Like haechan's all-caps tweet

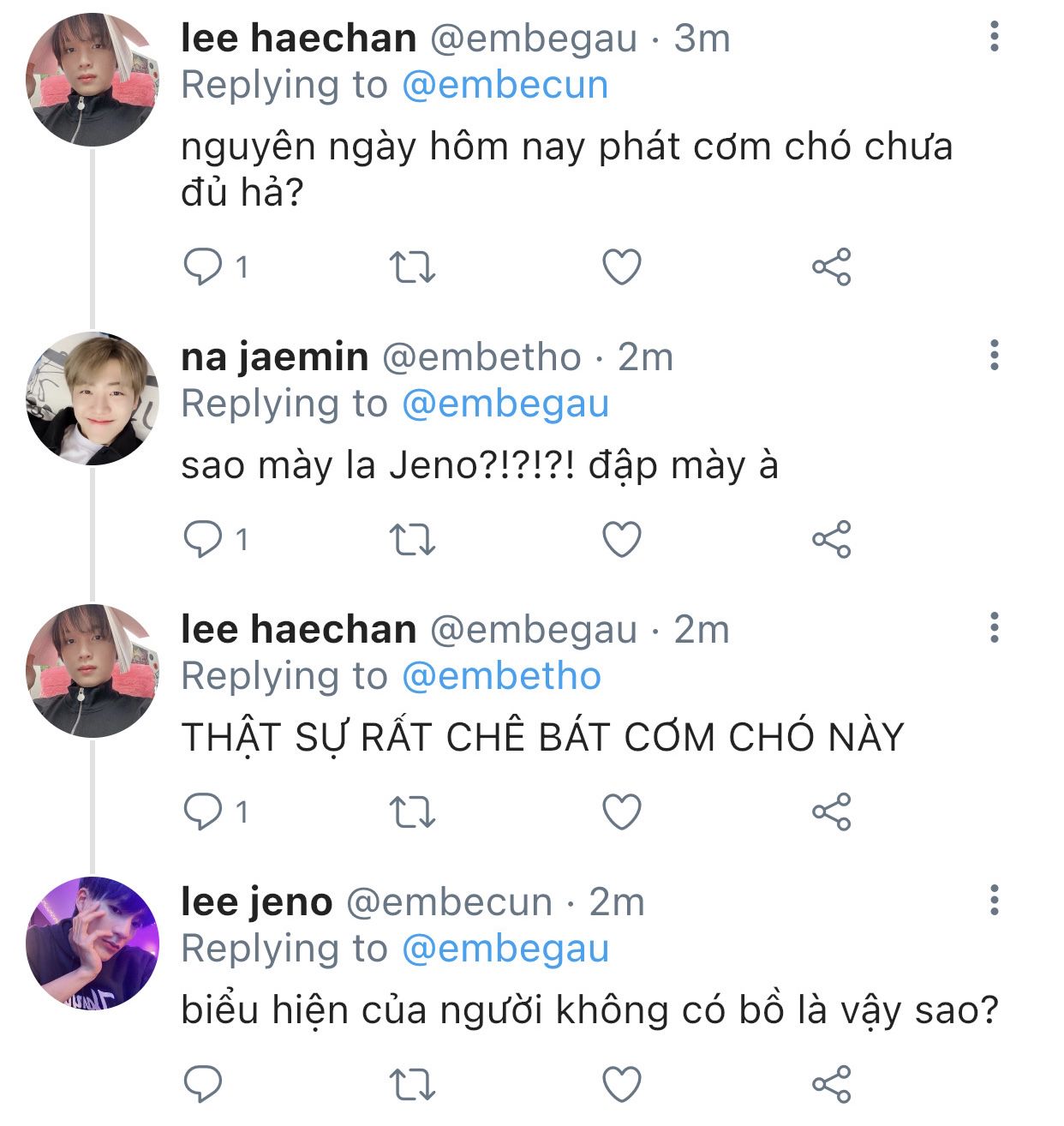(622, 812)
